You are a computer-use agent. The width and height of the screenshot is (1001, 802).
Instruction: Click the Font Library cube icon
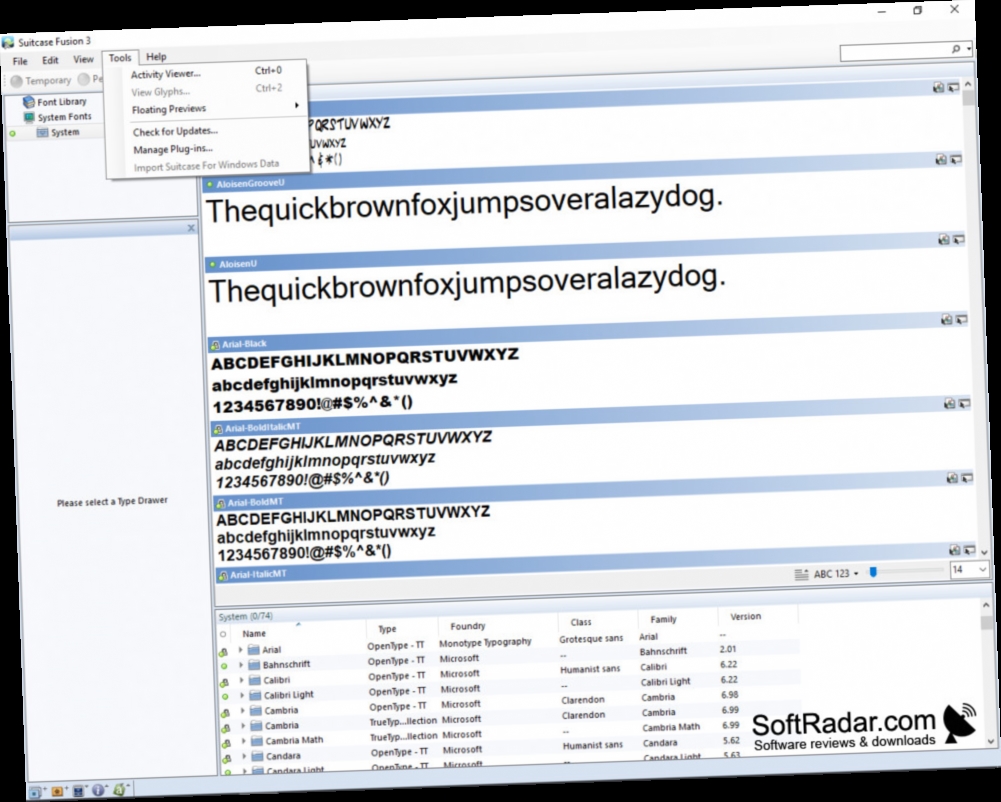point(29,102)
